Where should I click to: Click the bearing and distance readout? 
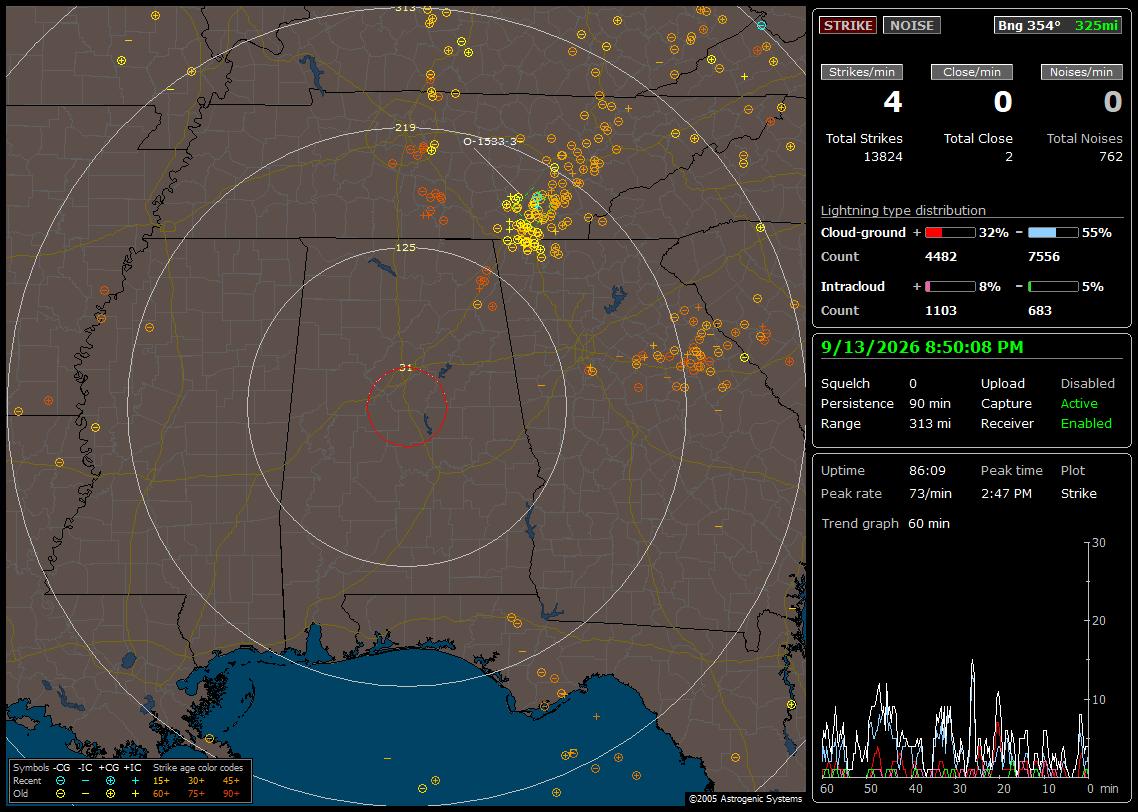tap(1058, 25)
